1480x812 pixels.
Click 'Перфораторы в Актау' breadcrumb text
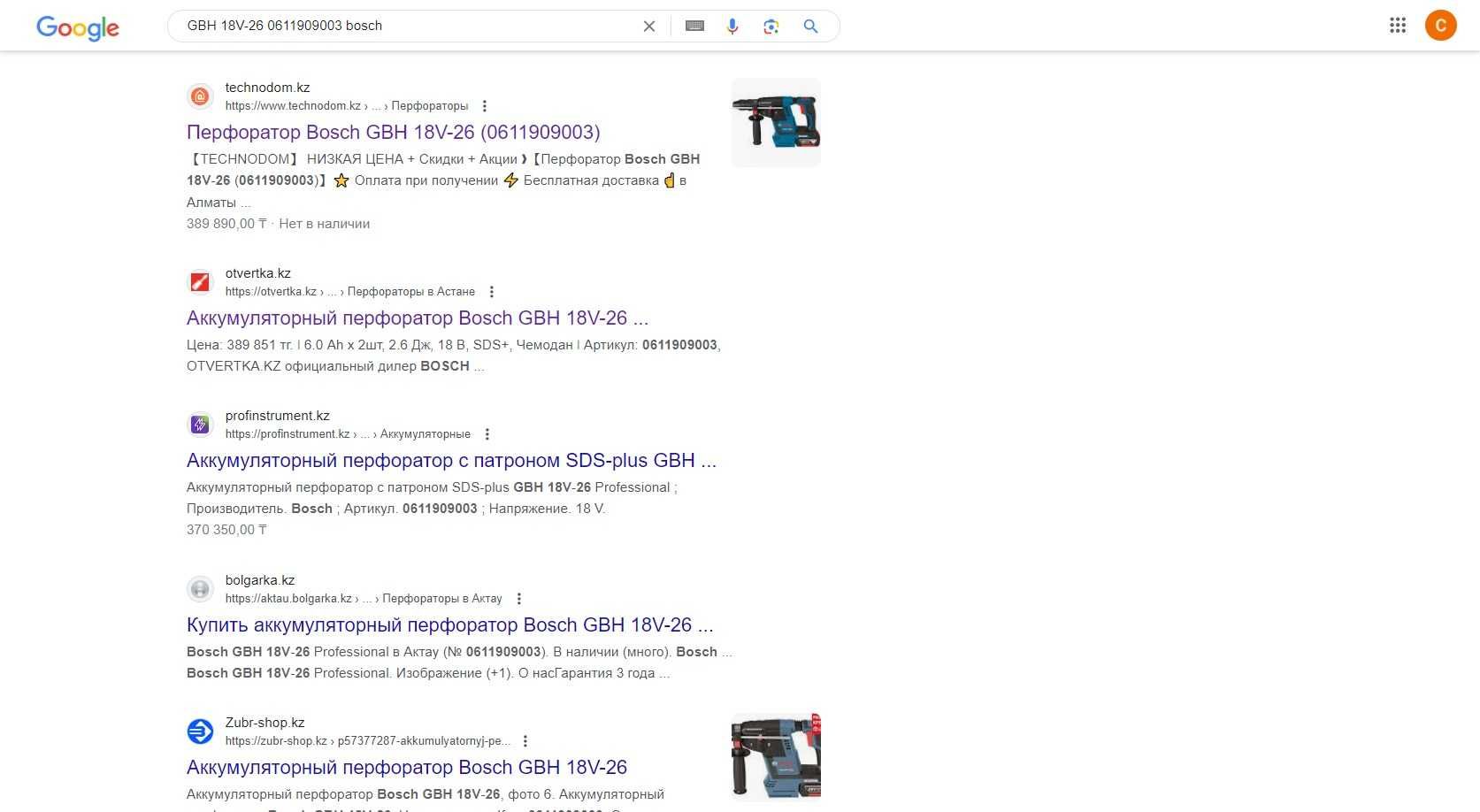(x=442, y=599)
